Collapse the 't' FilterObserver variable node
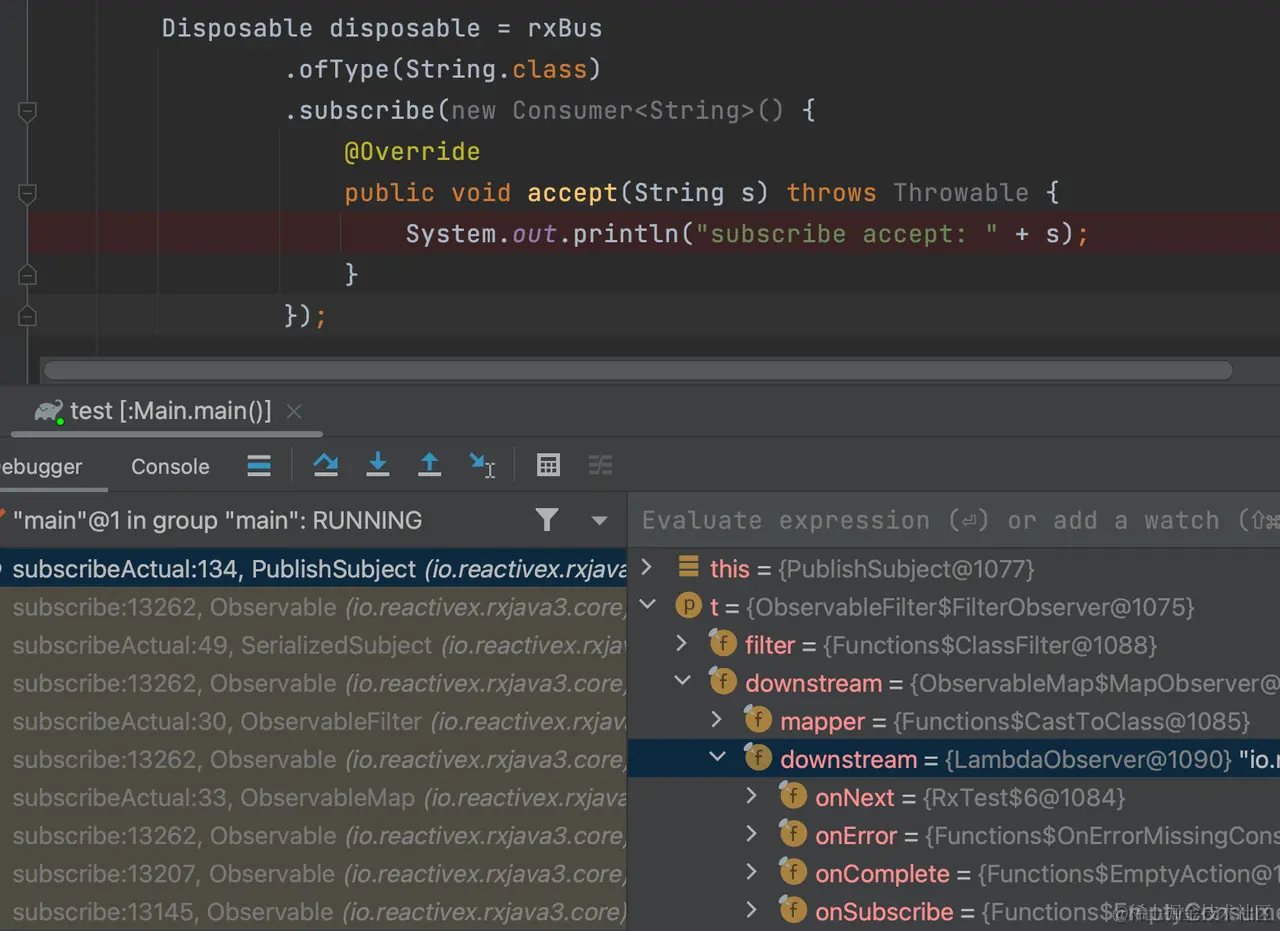 (647, 605)
